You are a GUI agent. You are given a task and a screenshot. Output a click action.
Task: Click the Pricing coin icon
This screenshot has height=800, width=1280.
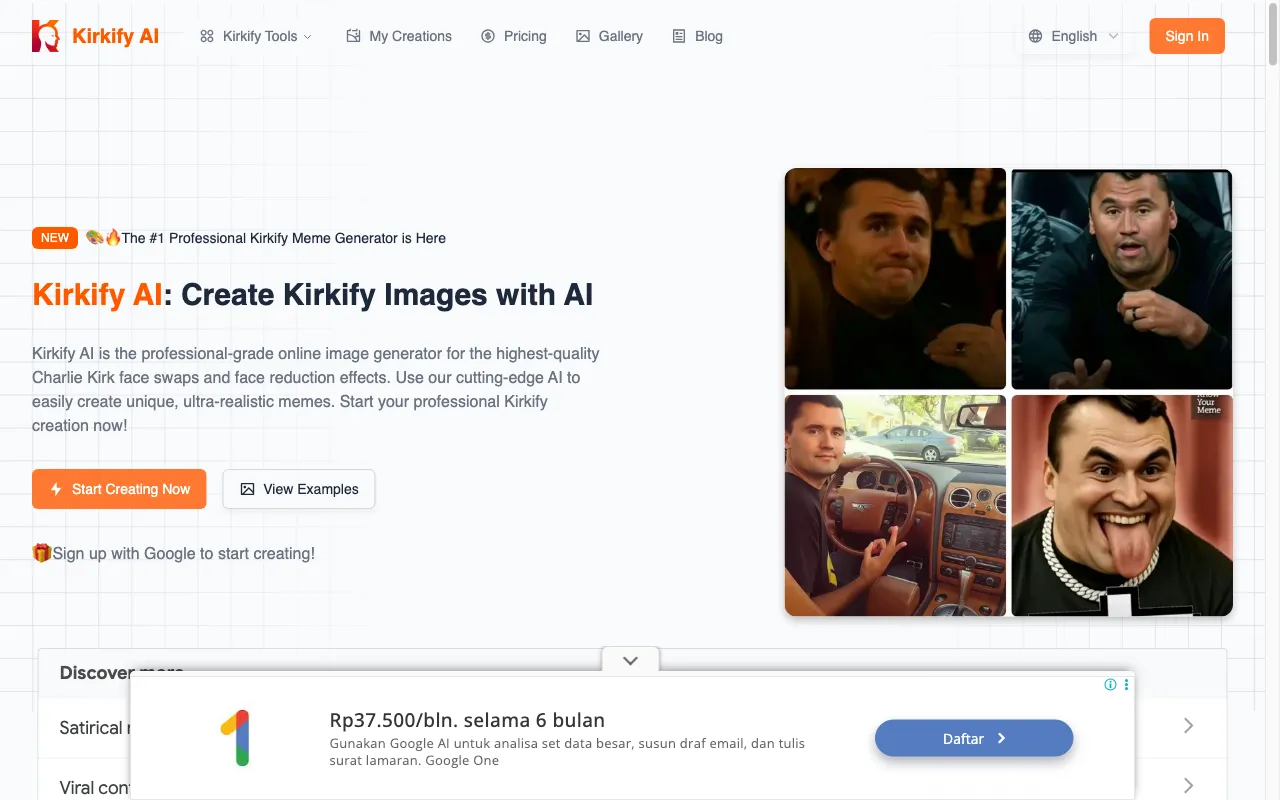[488, 36]
